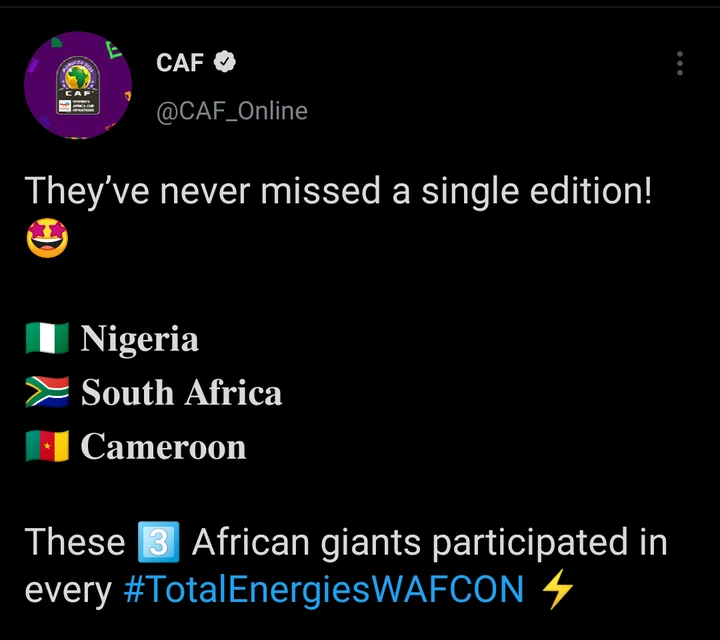Click the lightning bolt emoji
The image size is (720, 640).
pyautogui.click(x=557, y=591)
